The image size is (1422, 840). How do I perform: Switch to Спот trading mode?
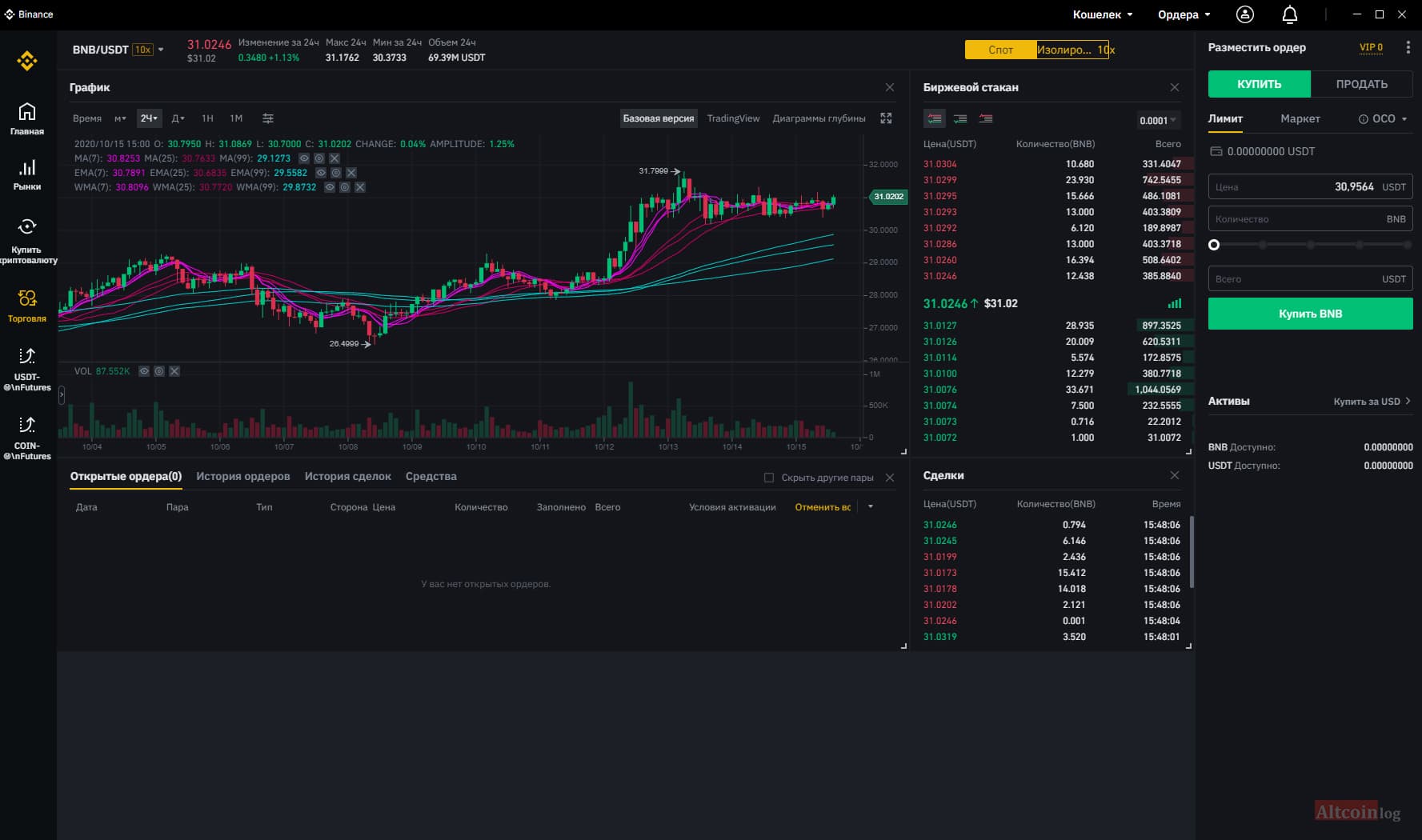click(x=1000, y=50)
